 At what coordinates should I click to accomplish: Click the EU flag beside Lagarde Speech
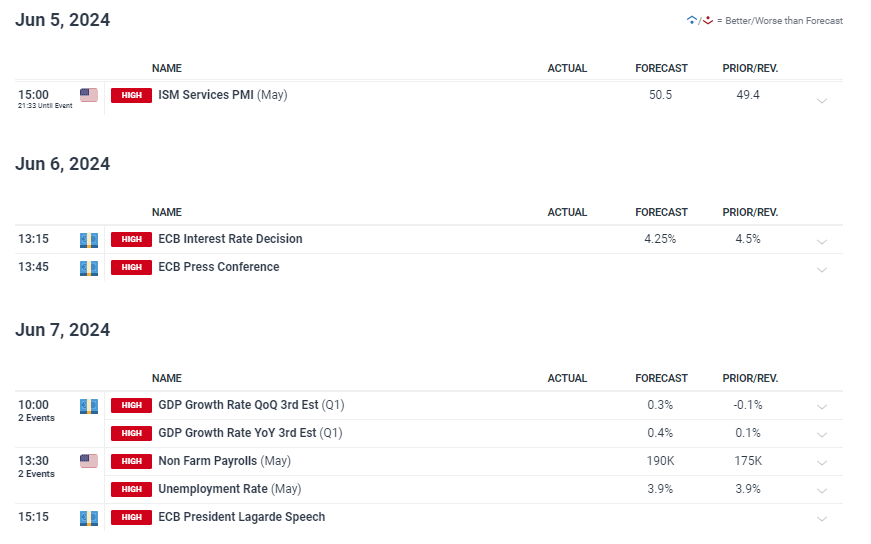click(x=89, y=517)
